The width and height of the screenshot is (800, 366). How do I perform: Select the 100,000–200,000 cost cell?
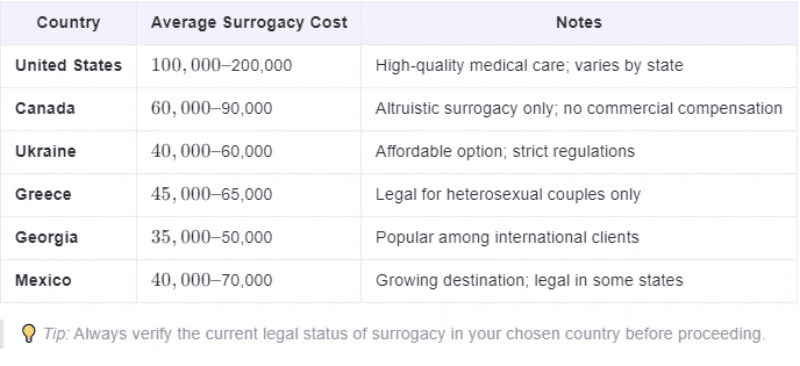(x=221, y=65)
